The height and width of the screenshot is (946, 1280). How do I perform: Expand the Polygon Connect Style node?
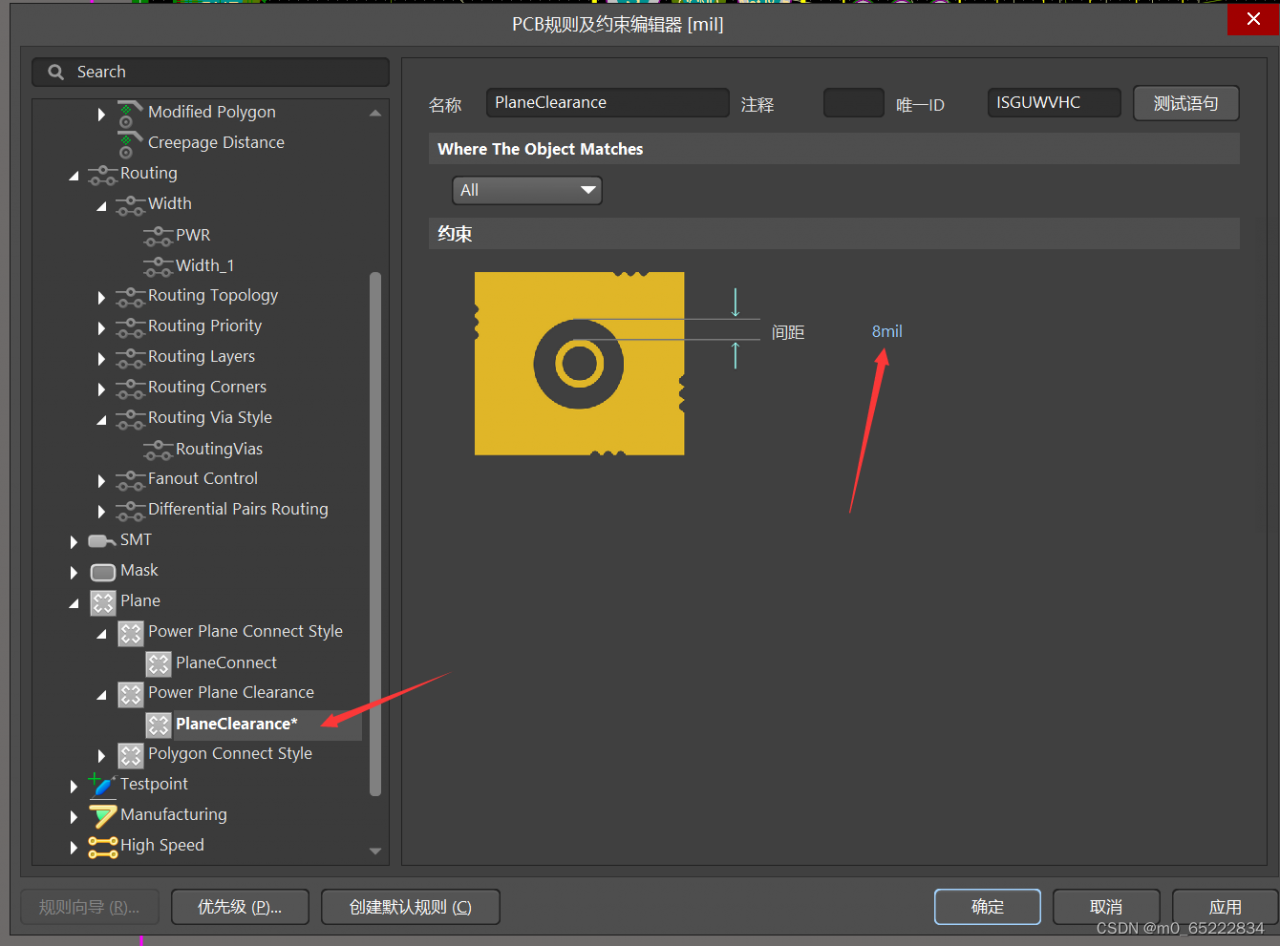point(102,755)
